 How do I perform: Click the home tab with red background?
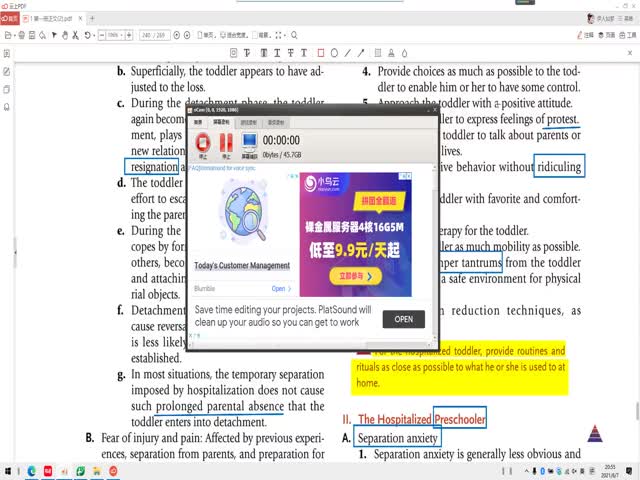tap(10, 18)
